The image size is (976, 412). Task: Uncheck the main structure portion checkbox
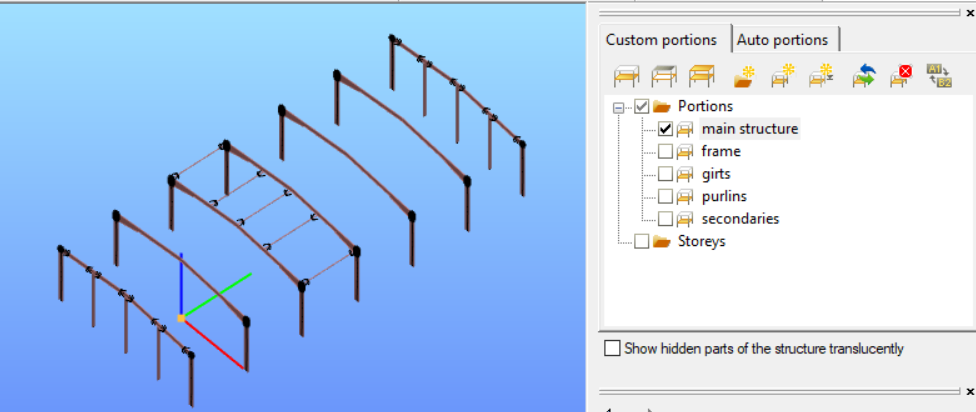pos(665,129)
